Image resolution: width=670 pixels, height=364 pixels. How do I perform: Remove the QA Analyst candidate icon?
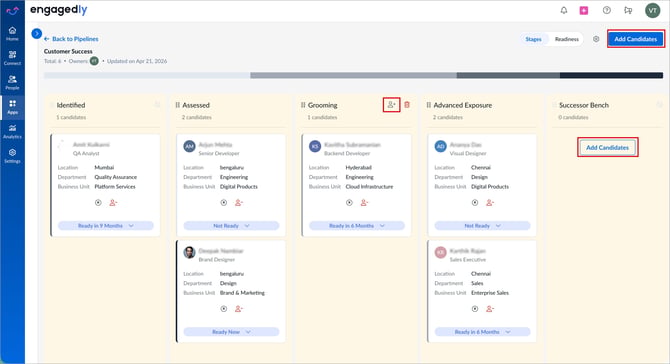(113, 203)
